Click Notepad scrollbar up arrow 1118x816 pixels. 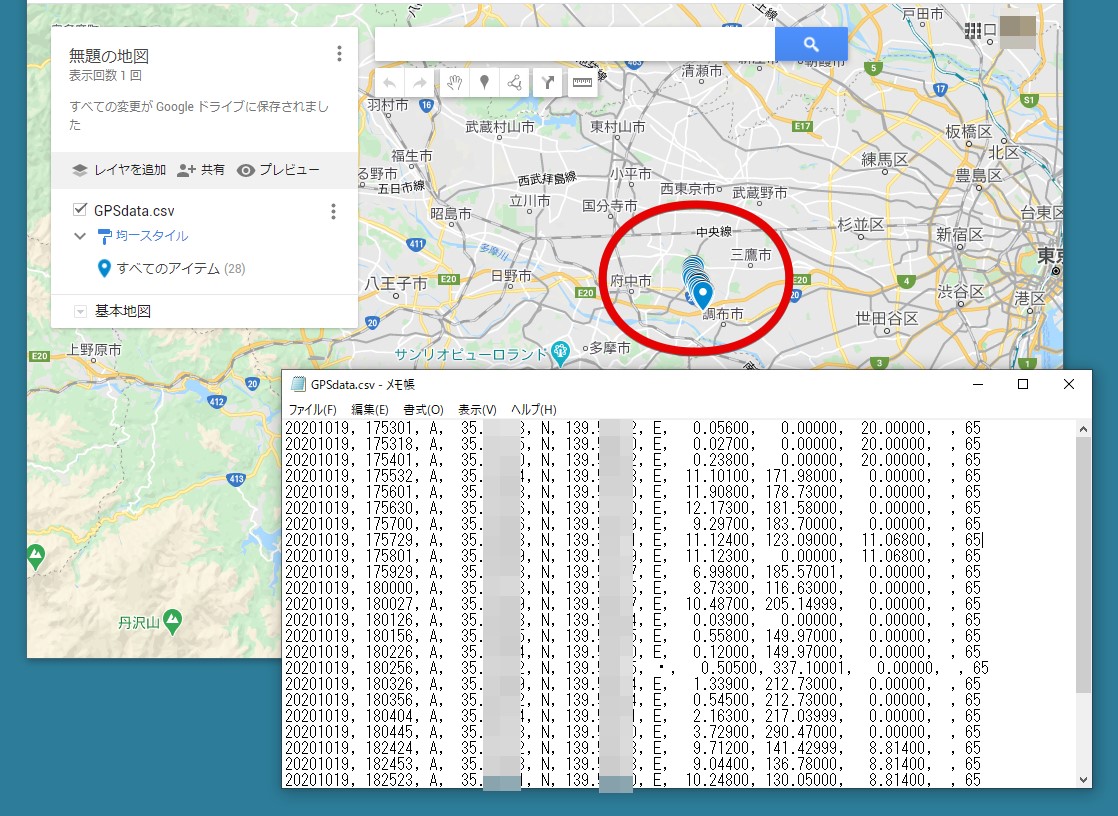tap(1084, 429)
